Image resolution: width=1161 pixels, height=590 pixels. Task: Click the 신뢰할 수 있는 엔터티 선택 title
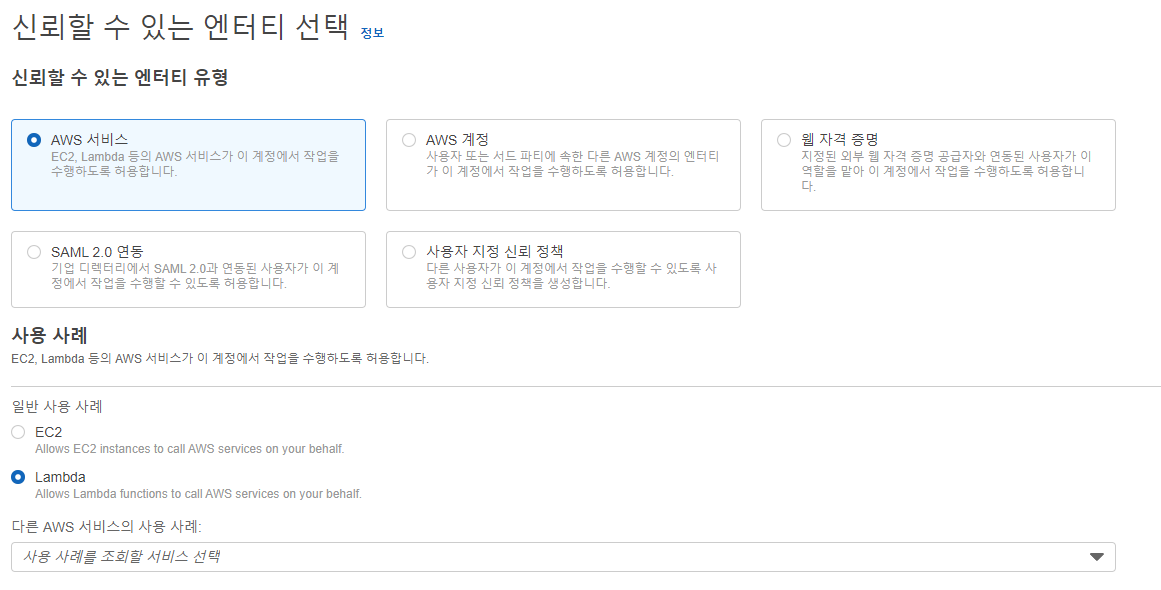[180, 27]
